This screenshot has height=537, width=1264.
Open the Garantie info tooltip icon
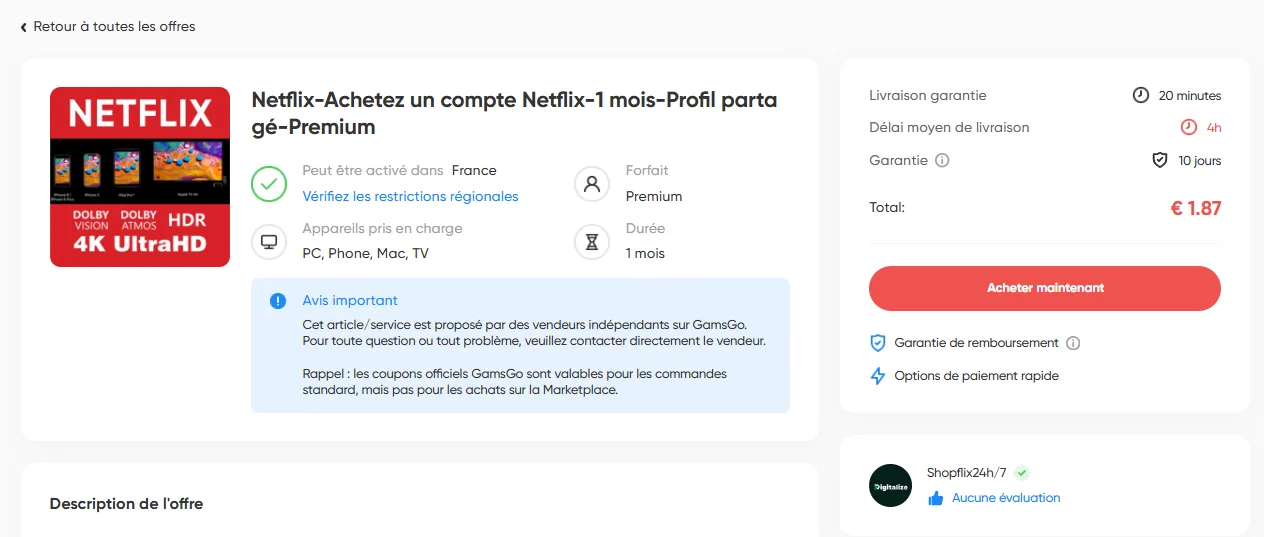(x=942, y=160)
